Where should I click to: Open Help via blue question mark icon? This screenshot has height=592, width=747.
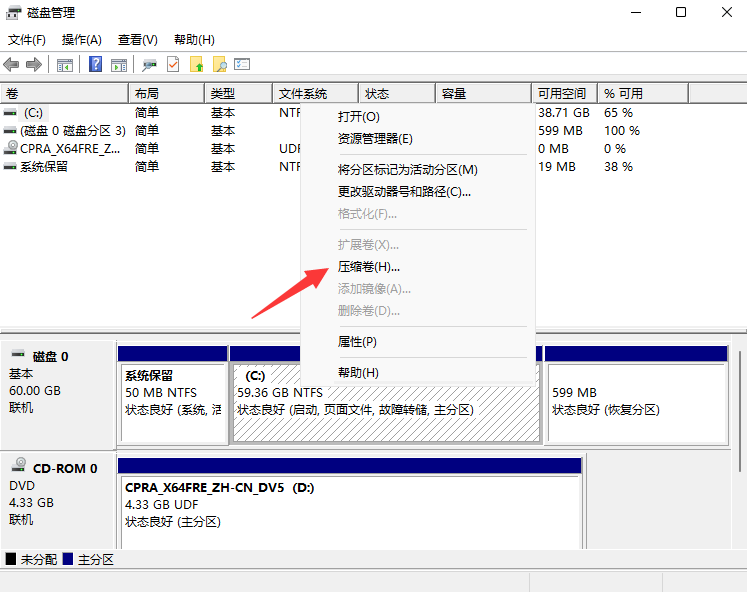tap(96, 65)
